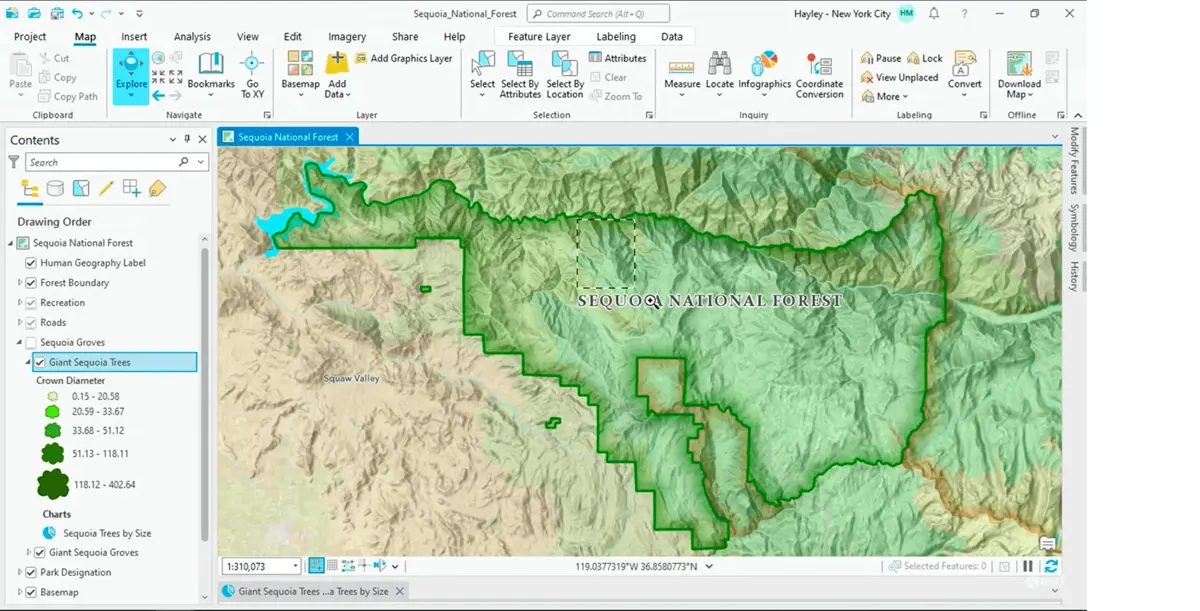Click Add Graphics Layer
The height and width of the screenshot is (611, 1200).
[x=404, y=58]
